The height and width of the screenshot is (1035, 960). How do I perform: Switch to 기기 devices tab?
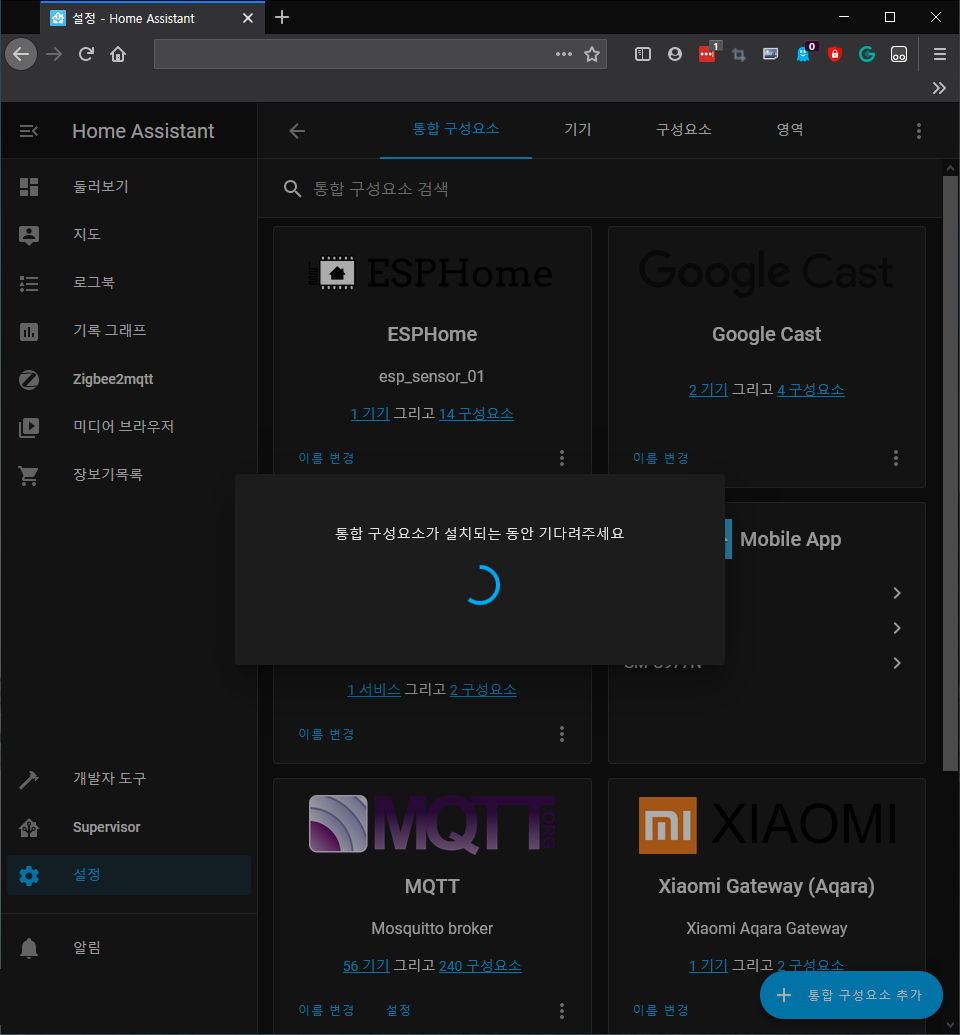577,129
